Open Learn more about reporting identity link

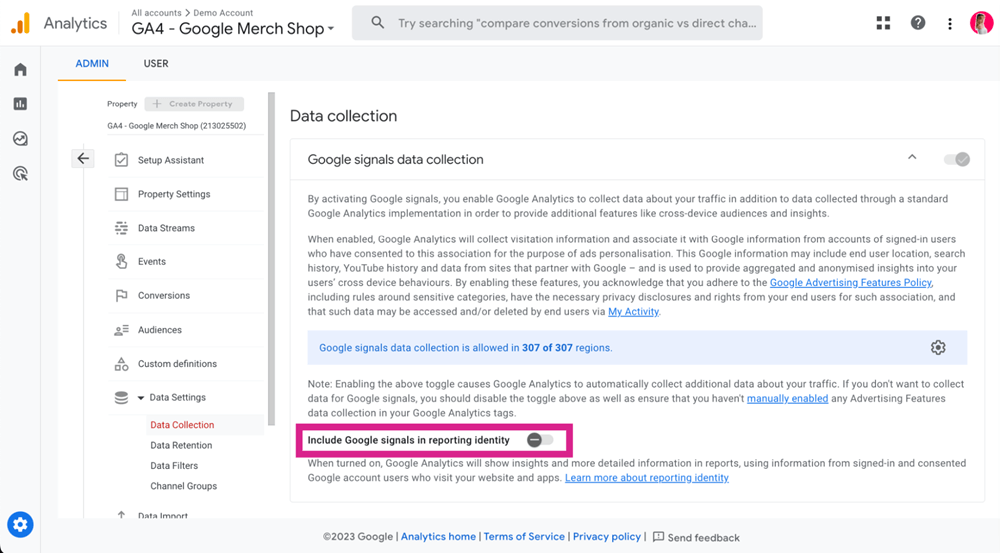[647, 478]
